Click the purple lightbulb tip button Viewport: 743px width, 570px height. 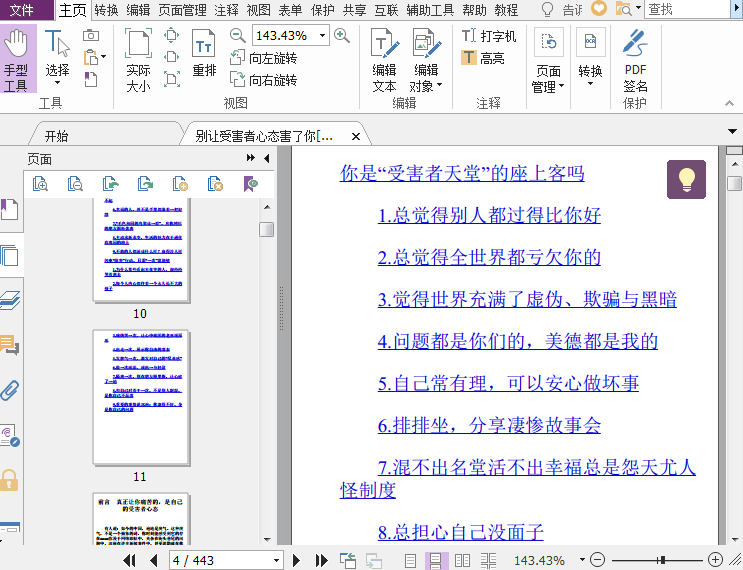686,180
